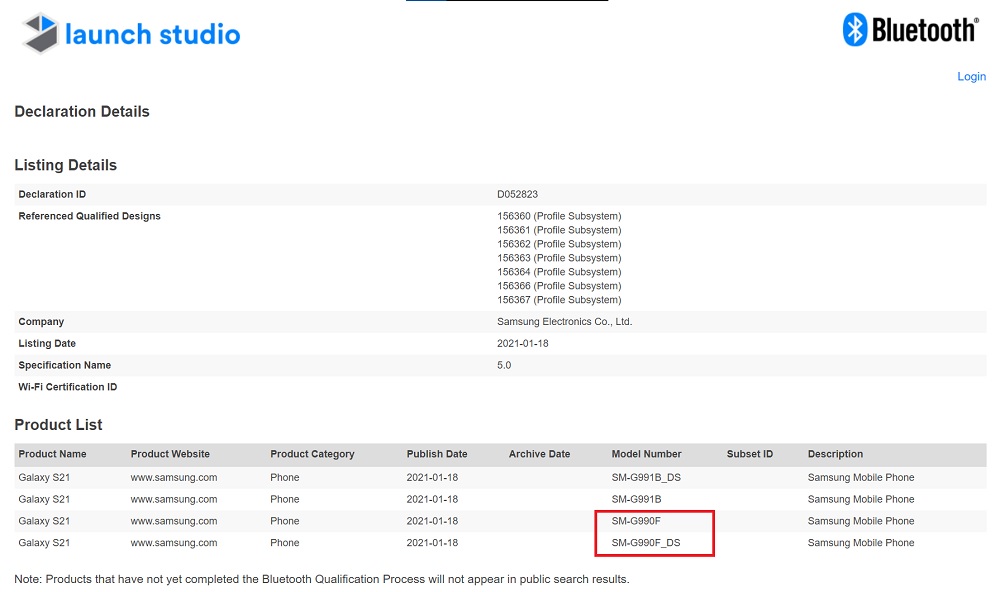Select publish date in the SM-G991B_DS row
1000x592 pixels.
point(432,478)
